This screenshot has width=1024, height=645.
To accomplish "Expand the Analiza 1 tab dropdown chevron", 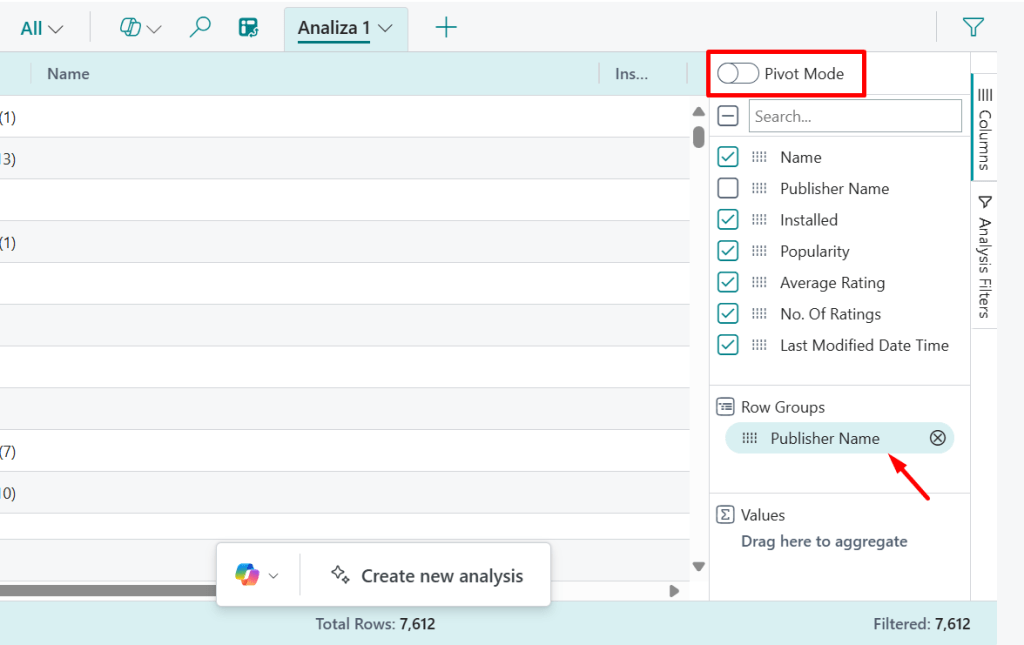I will (385, 29).
